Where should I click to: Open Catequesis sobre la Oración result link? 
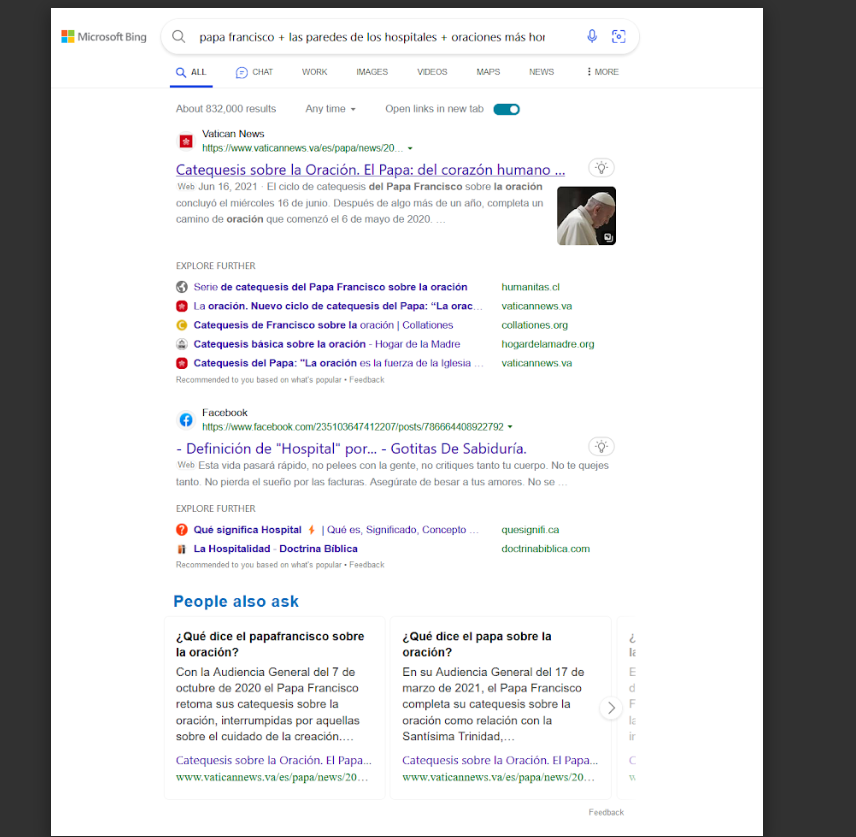[x=370, y=170]
